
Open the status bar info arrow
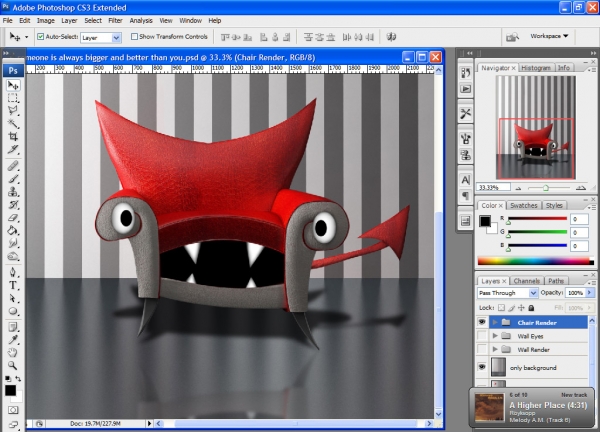point(149,424)
